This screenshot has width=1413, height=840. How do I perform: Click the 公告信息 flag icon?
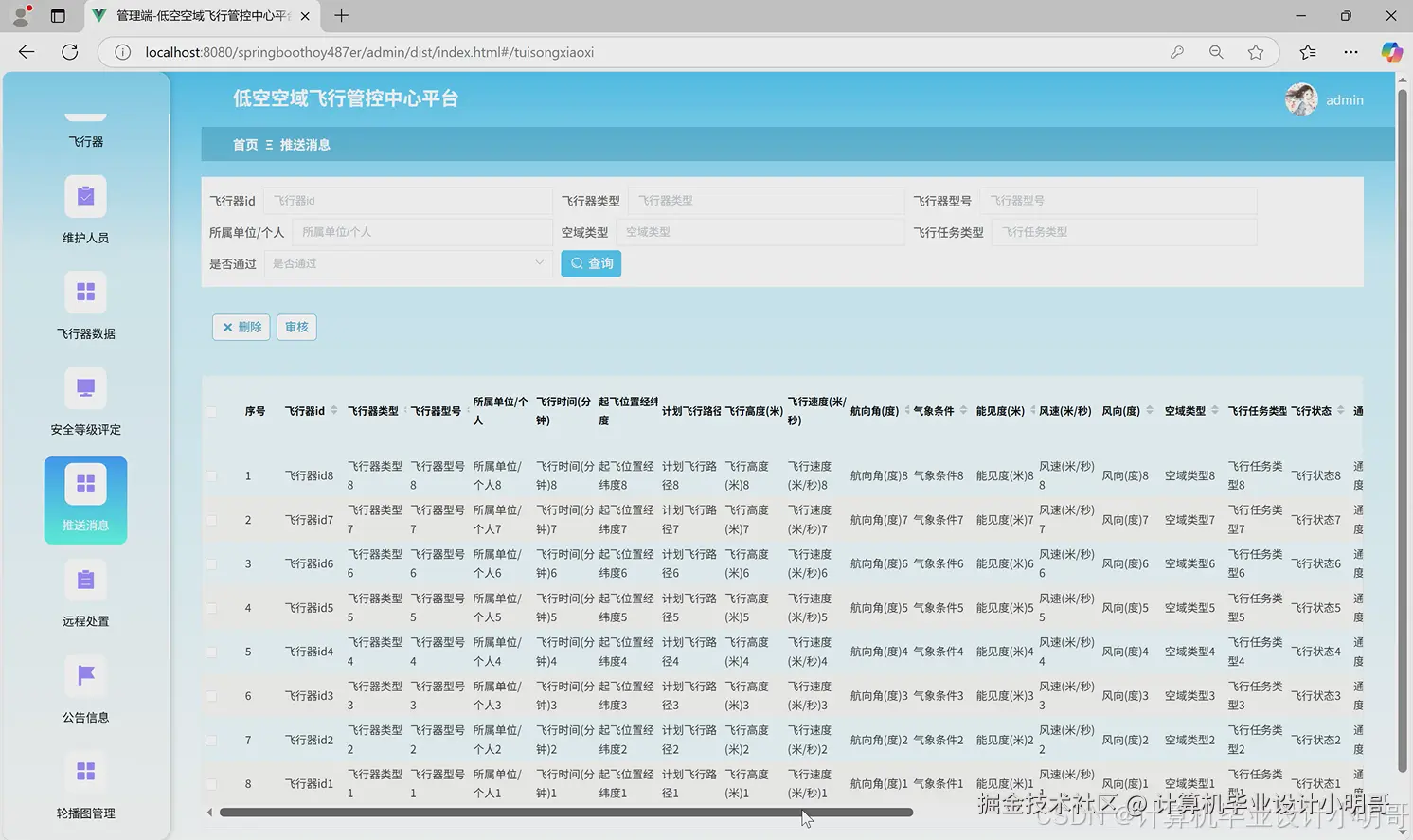pyautogui.click(x=85, y=675)
